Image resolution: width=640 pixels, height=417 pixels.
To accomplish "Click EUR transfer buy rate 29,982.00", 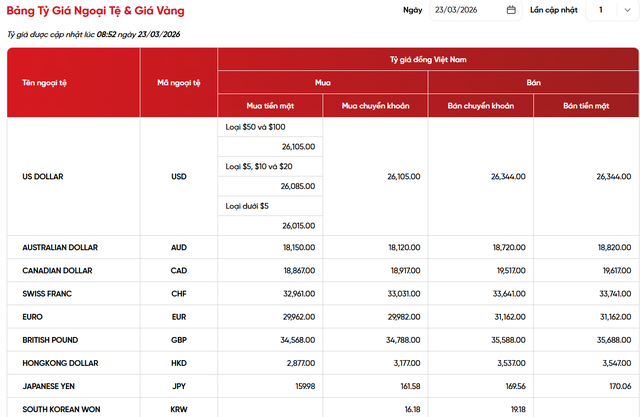I will [404, 317].
